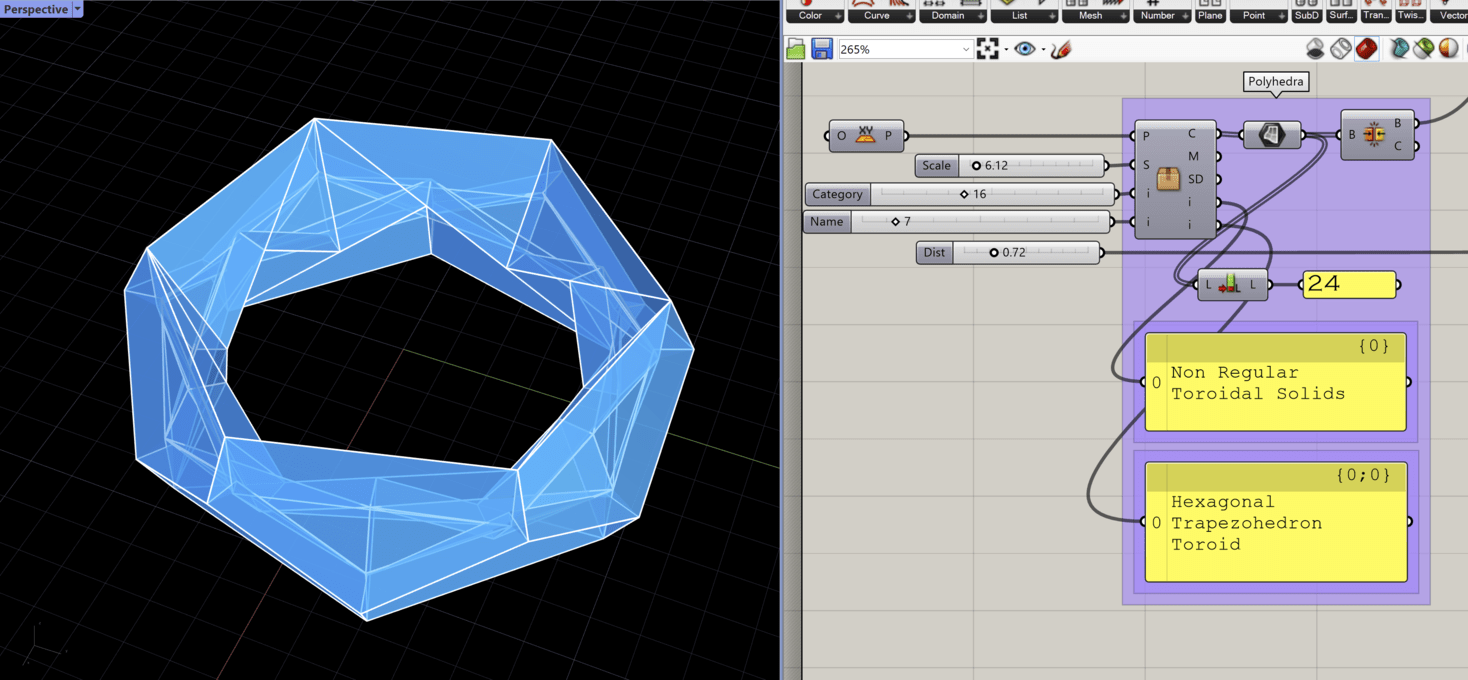Click the Polyhedra group label tooltip
The width and height of the screenshot is (1468, 680).
1276,81
